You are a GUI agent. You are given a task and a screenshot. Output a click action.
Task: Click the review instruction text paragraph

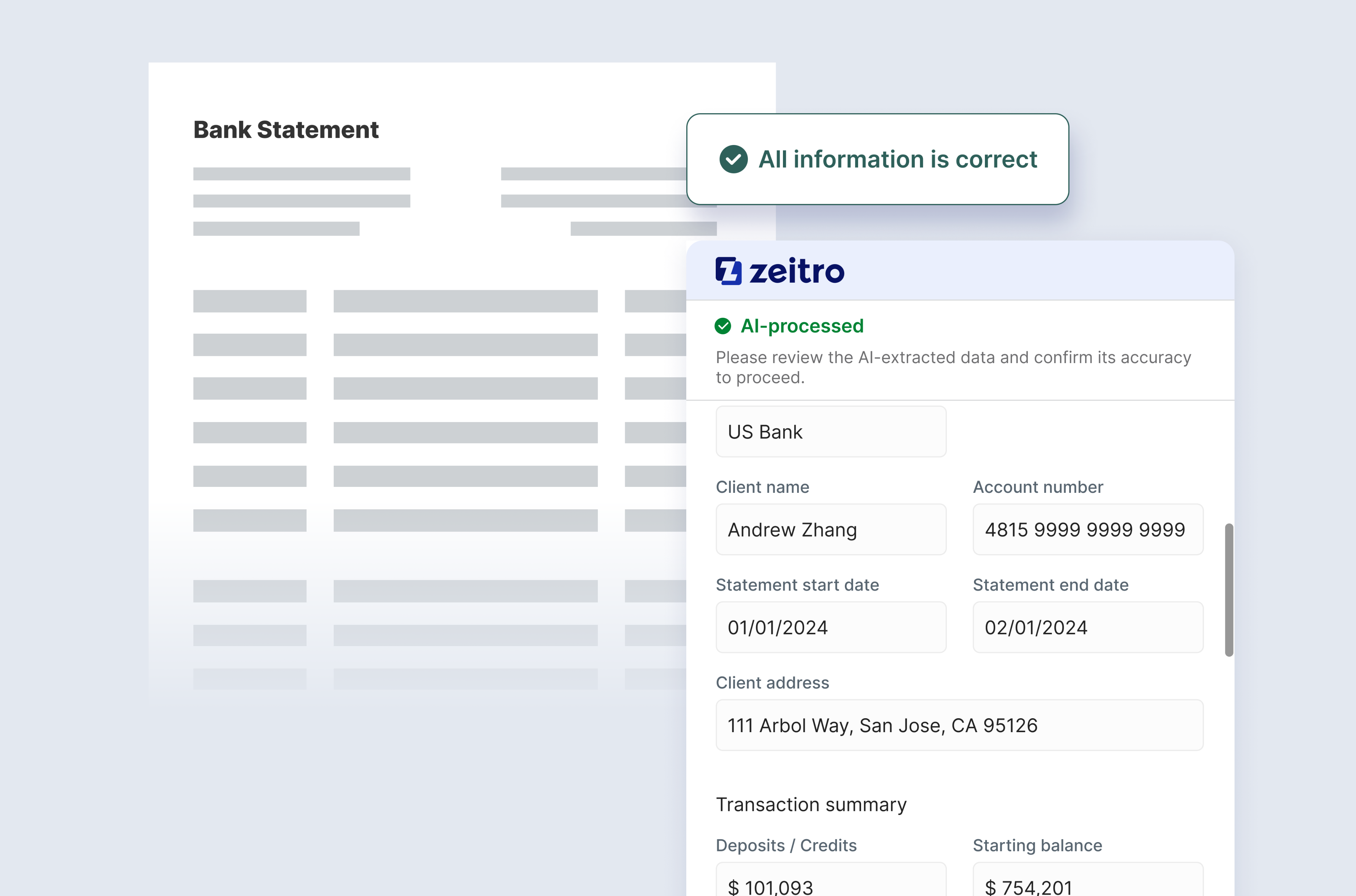tap(952, 367)
